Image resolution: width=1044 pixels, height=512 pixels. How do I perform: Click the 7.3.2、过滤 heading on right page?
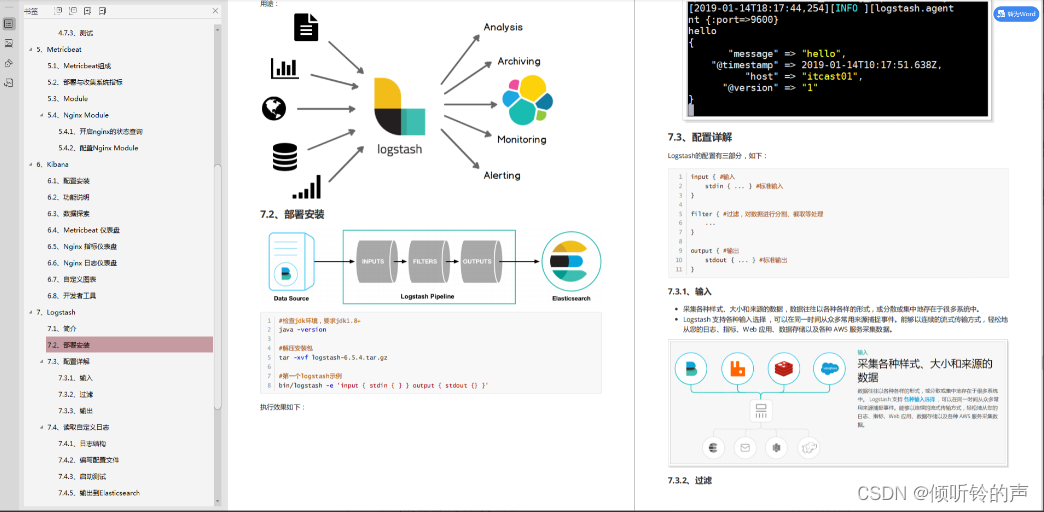click(x=690, y=479)
